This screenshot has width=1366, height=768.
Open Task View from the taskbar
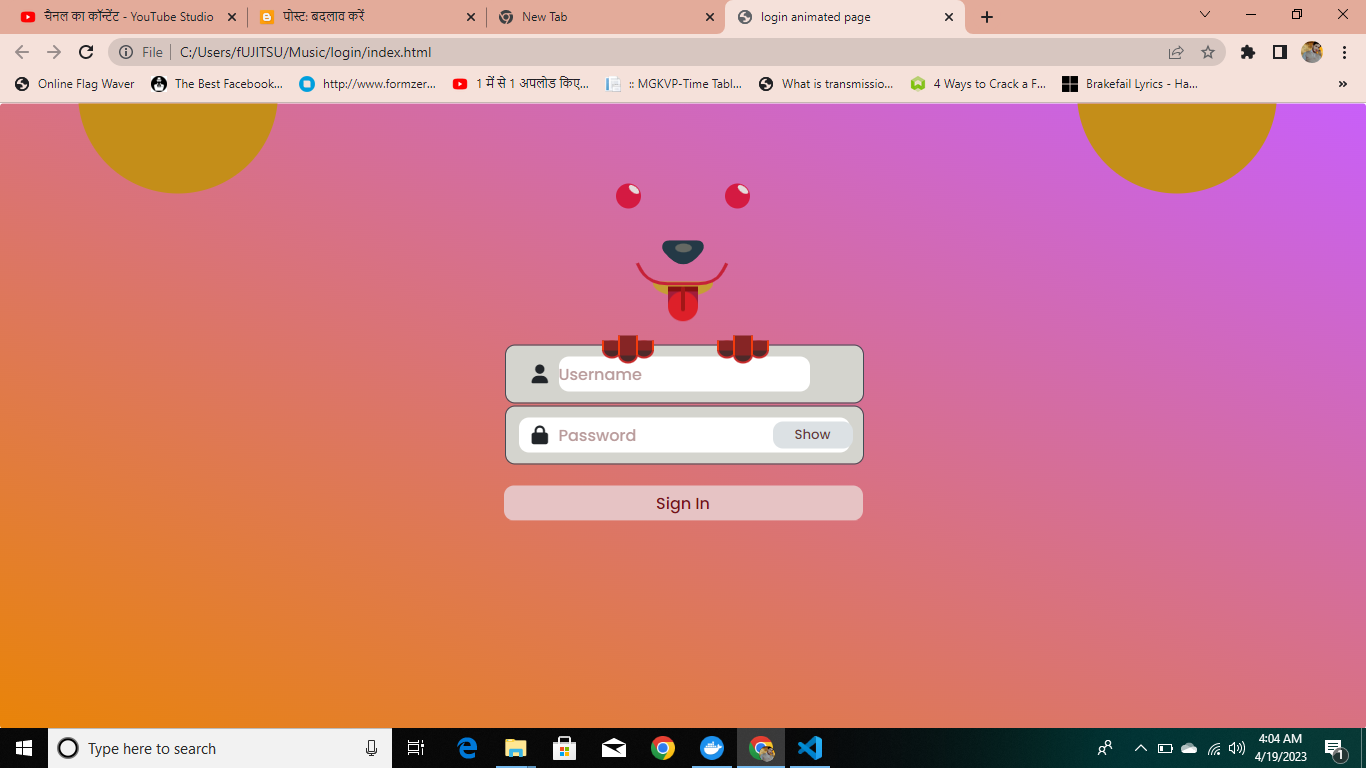coord(416,748)
